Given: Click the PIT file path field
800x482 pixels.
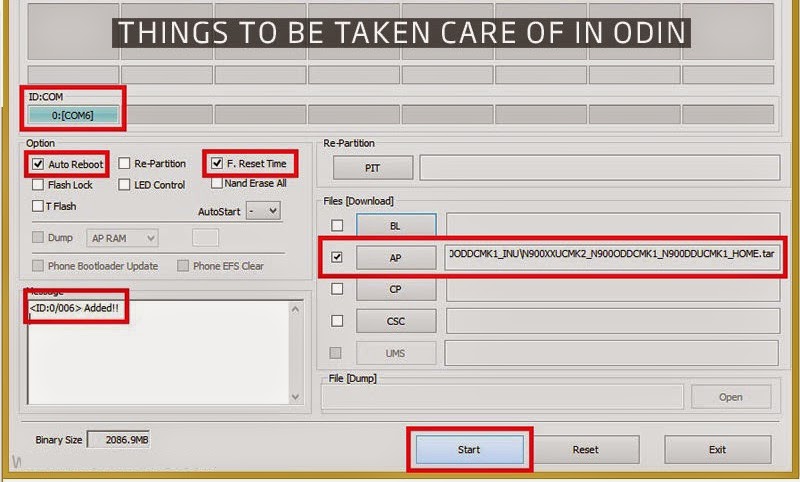Looking at the screenshot, I should pos(599,168).
